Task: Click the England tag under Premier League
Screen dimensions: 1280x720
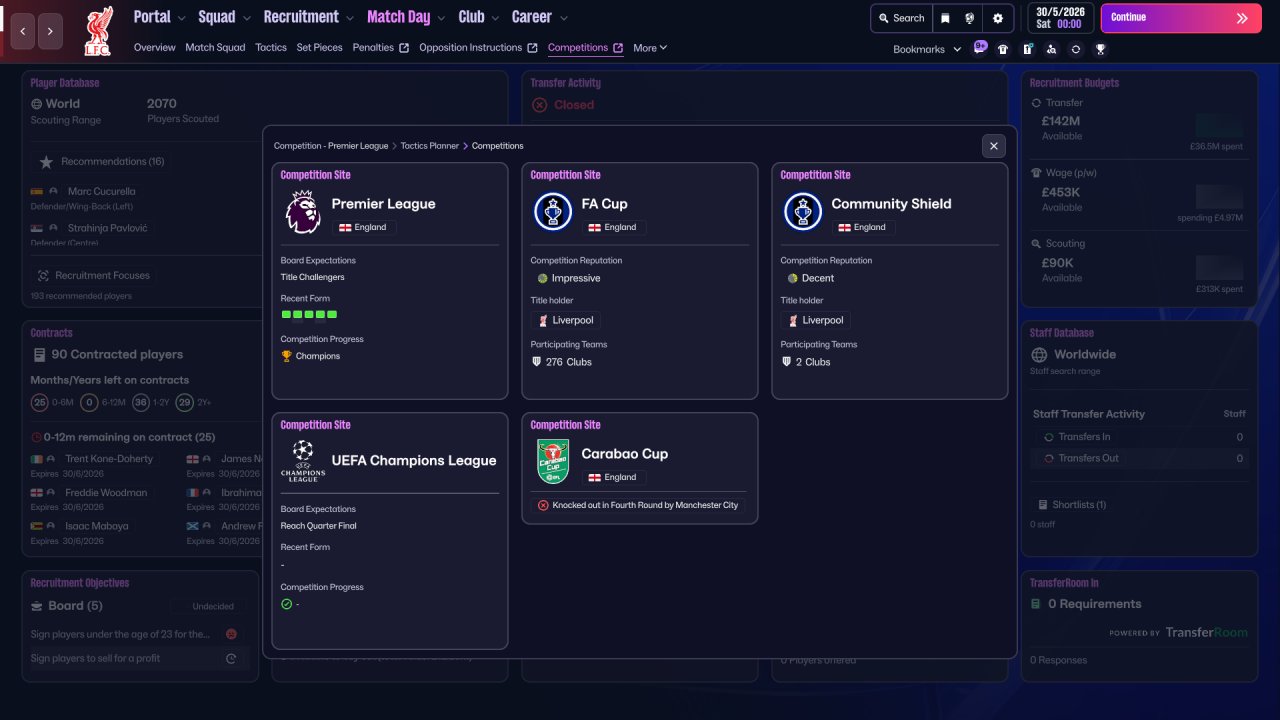Action: [x=364, y=227]
